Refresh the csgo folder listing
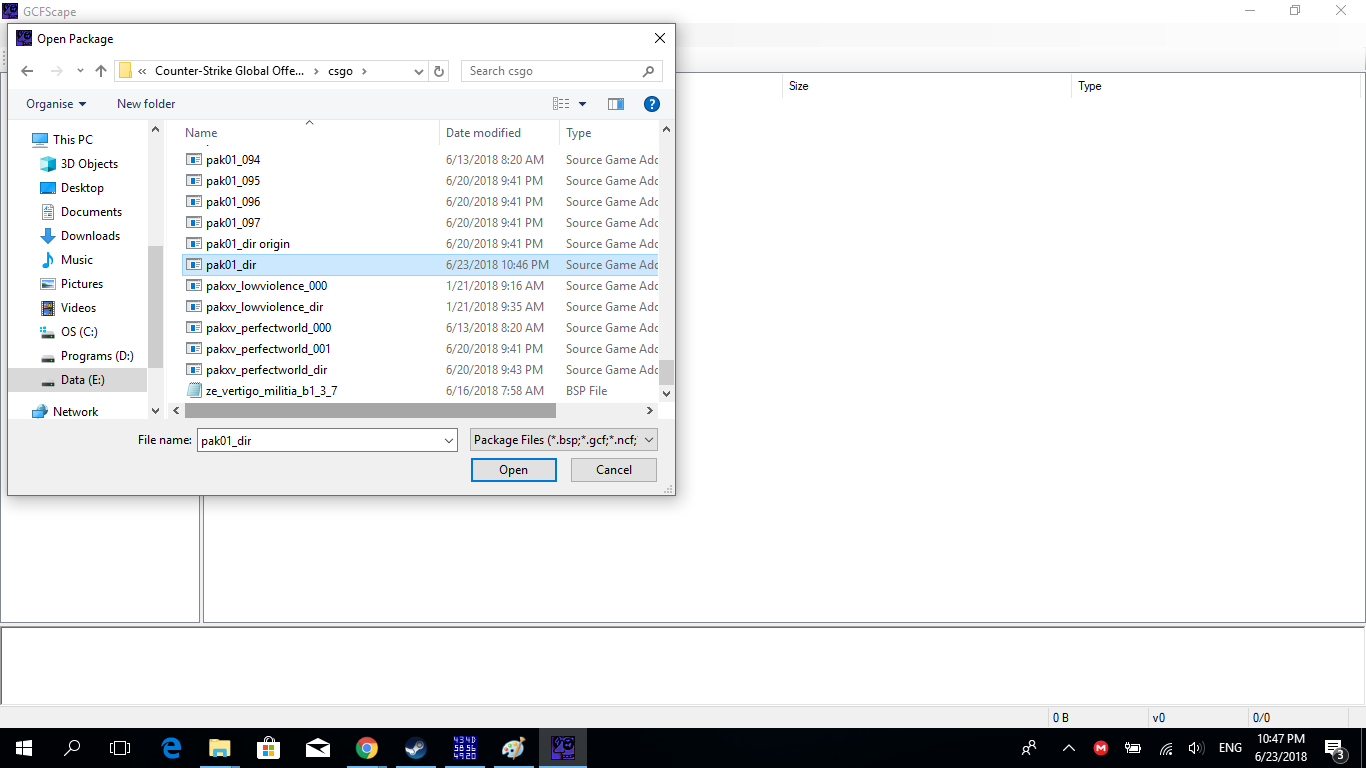 click(439, 71)
